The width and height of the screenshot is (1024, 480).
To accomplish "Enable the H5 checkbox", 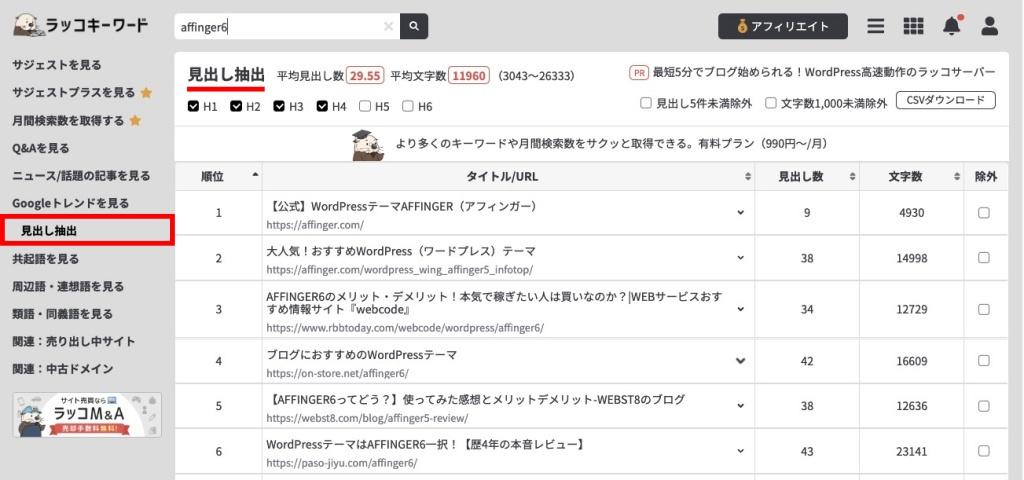I will tap(365, 106).
